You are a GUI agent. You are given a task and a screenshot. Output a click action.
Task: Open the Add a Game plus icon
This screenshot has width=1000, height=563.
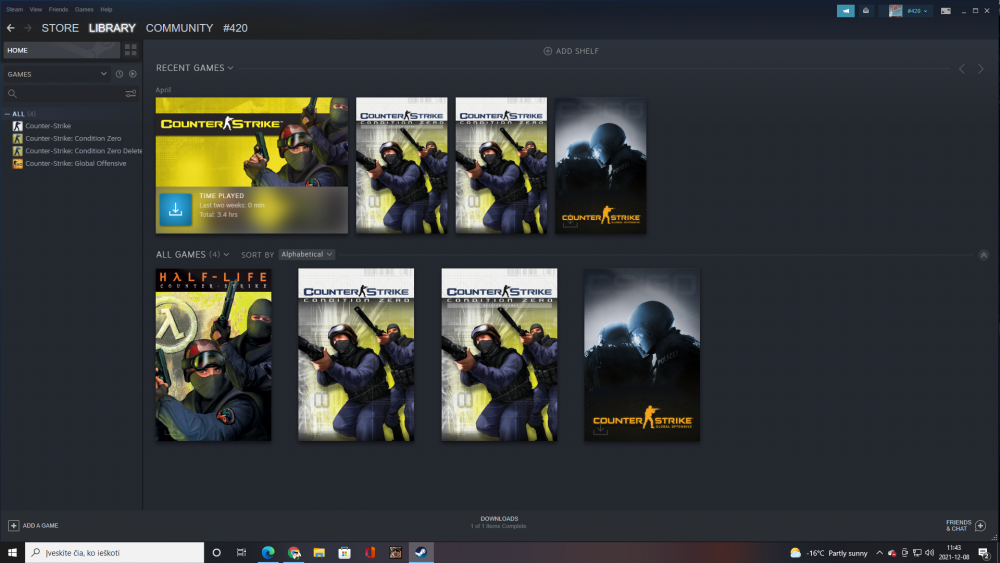click(13, 525)
